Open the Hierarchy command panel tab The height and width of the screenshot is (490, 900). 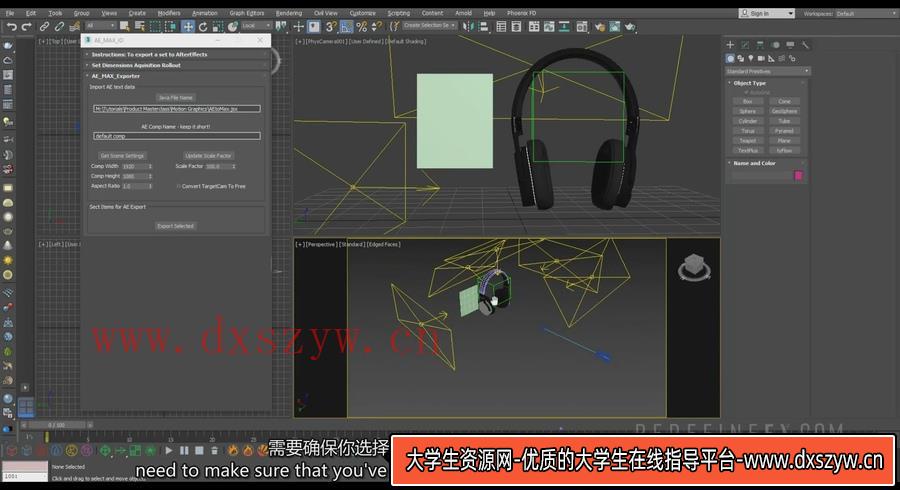click(760, 45)
